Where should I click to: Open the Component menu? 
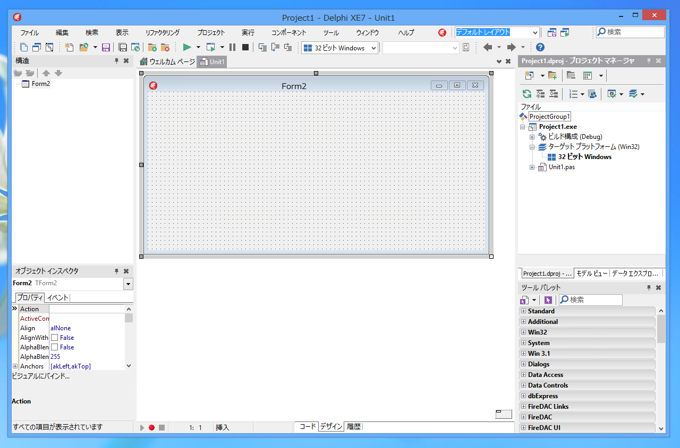[x=288, y=33]
